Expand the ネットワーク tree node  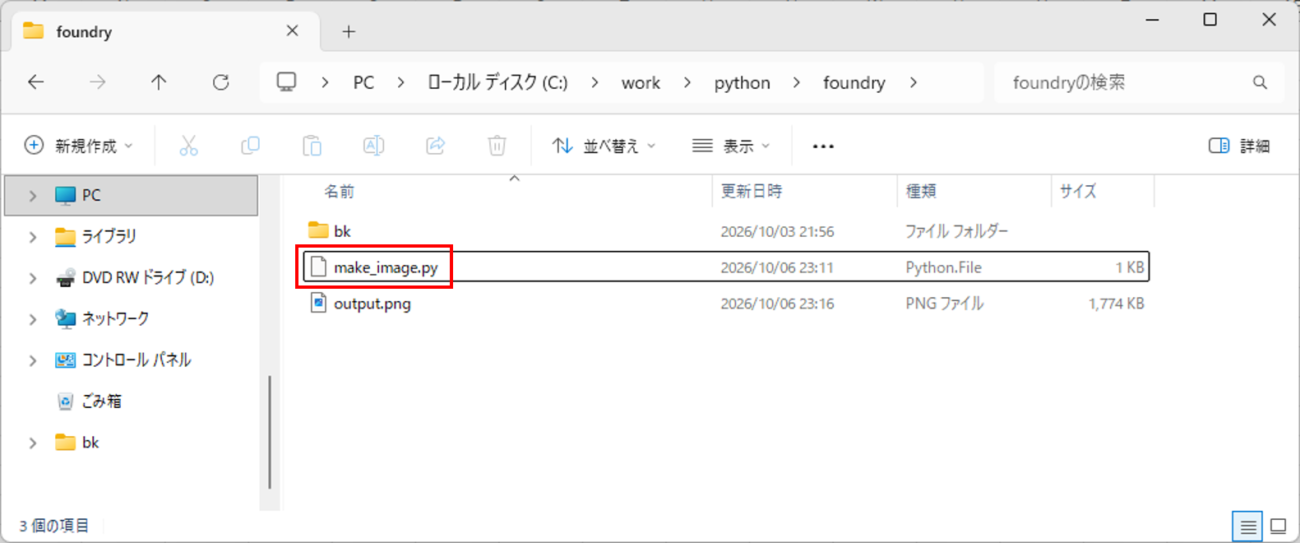click(x=33, y=319)
